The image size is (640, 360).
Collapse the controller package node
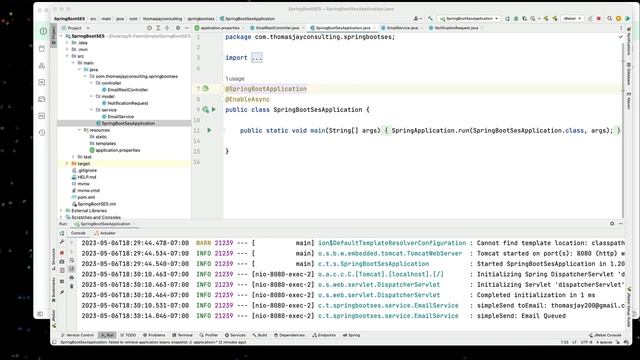91,83
